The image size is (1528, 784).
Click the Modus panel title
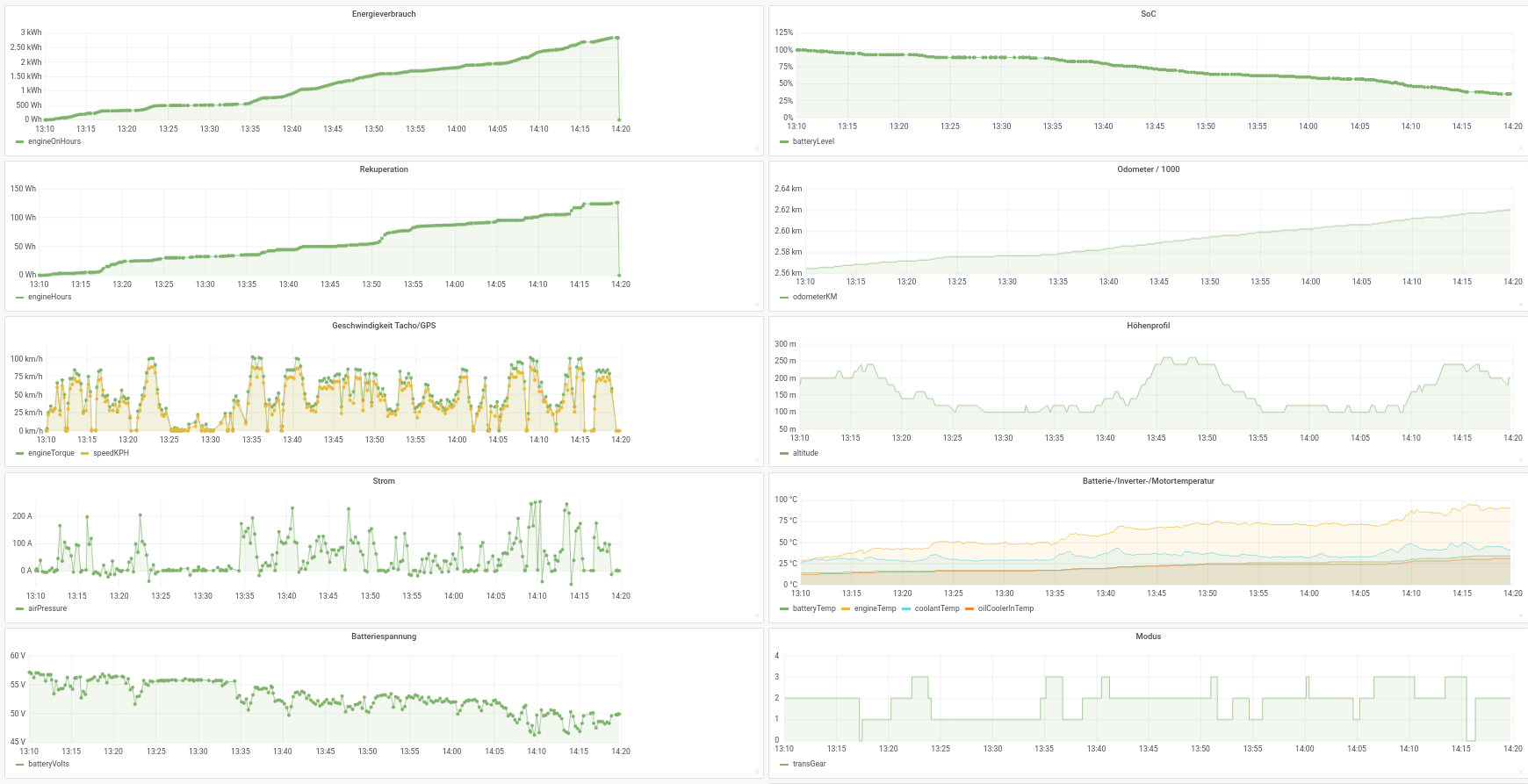[x=1148, y=637]
